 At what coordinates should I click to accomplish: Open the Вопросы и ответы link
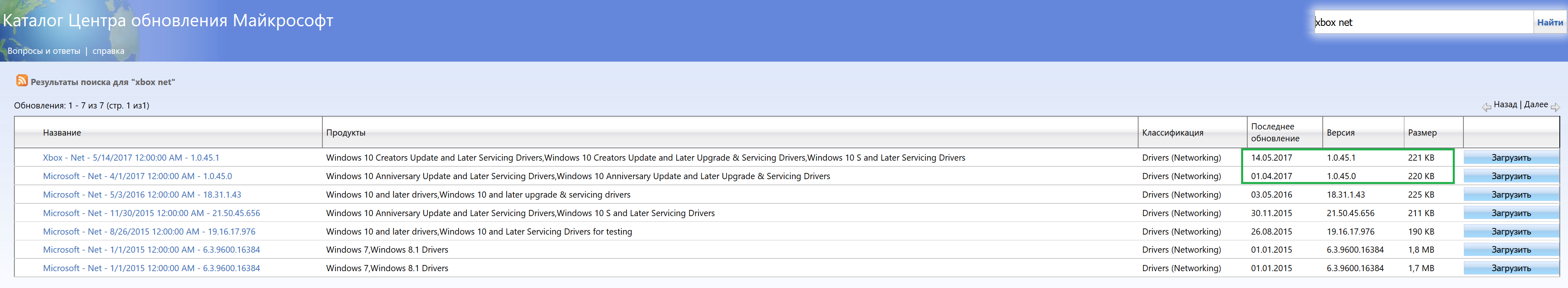click(44, 51)
